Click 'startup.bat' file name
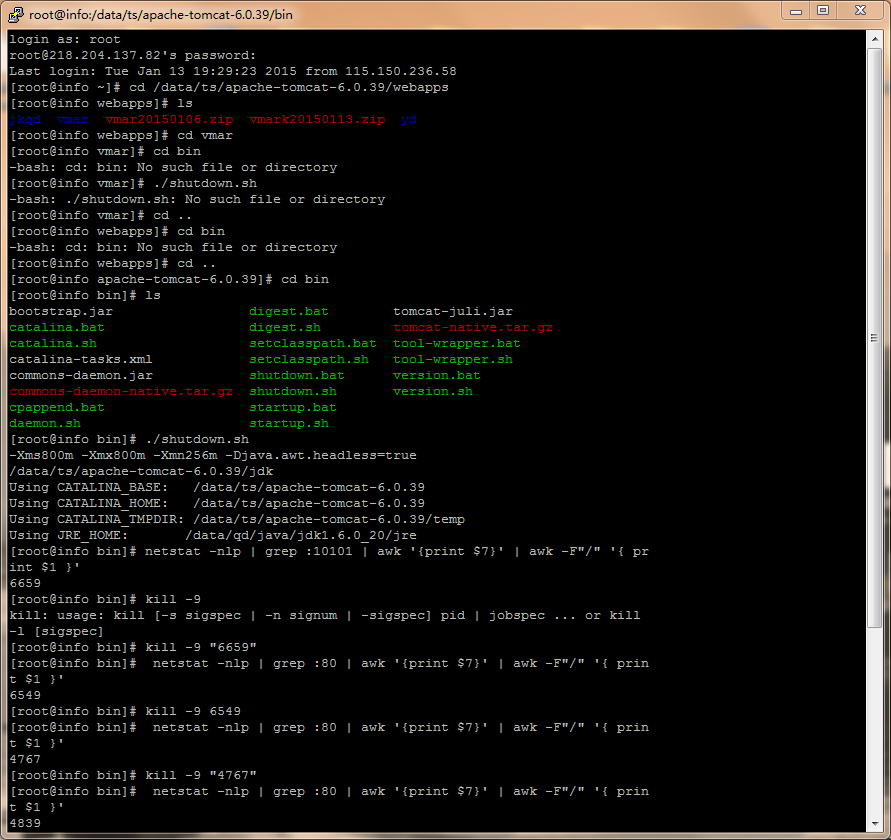The image size is (891, 840). pos(293,407)
